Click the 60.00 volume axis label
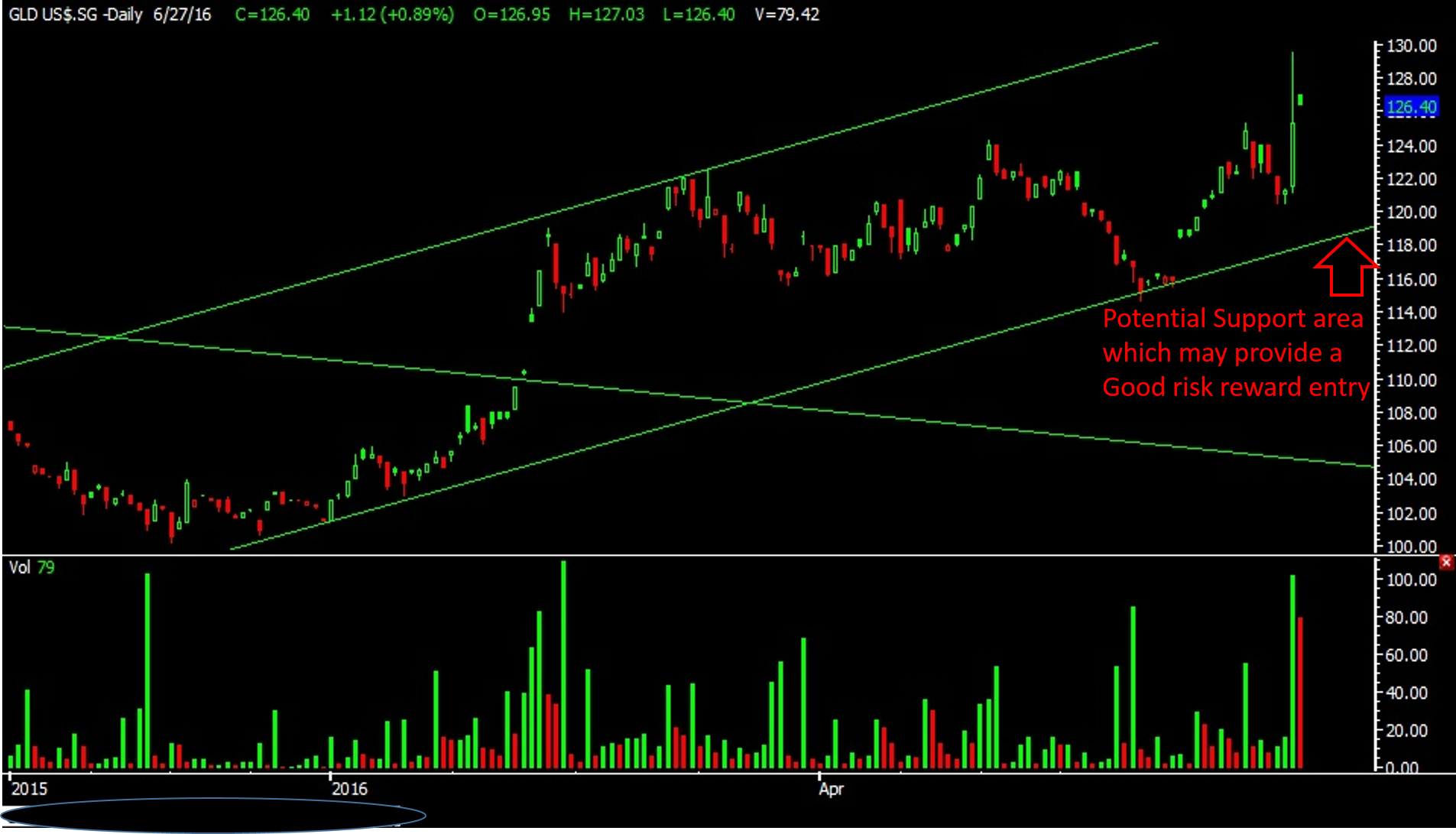Screen dimensions: 1456x834 point(1407,656)
